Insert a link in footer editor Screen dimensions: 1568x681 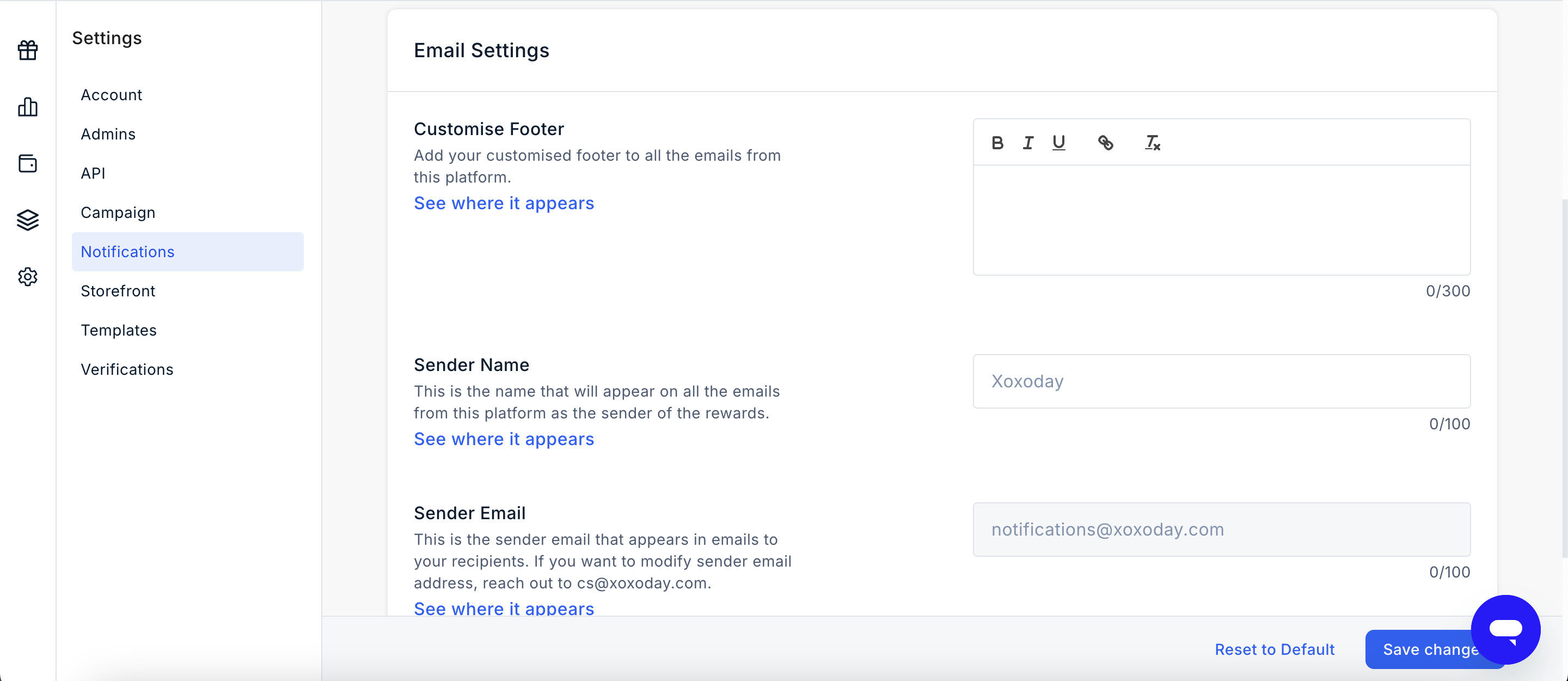(1105, 143)
